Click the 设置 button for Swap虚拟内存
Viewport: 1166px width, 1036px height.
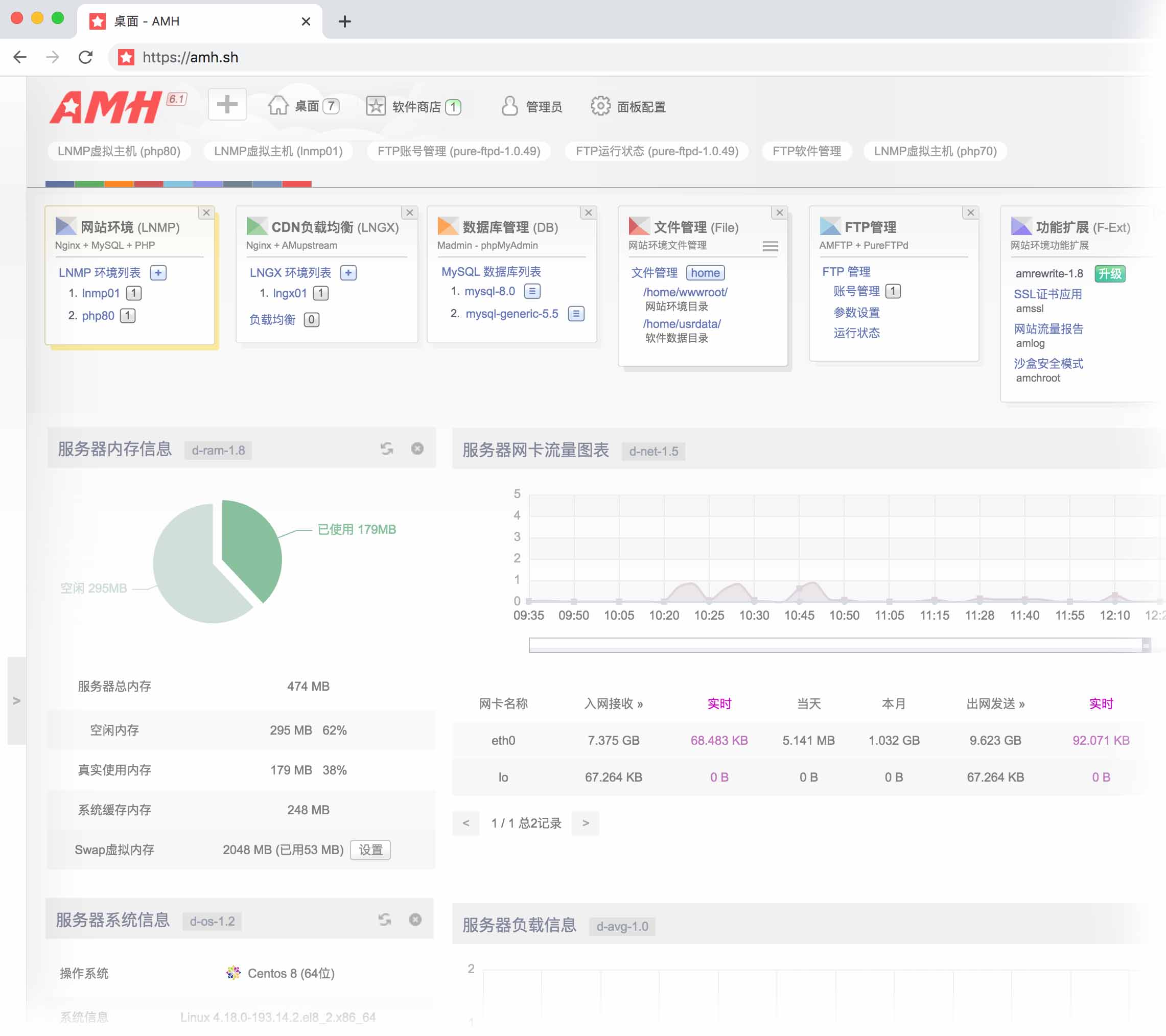[x=370, y=850]
